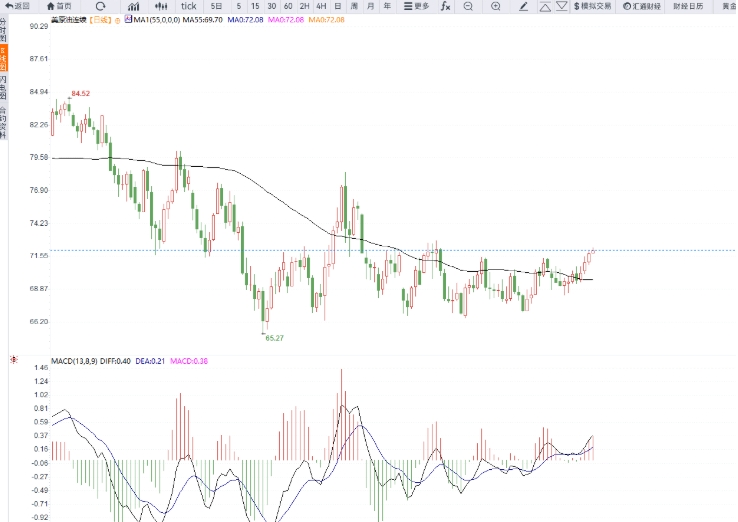Screen dimensions: 738x522
Task: Click the refresh icon in the toolbar
Action: (100, 6)
